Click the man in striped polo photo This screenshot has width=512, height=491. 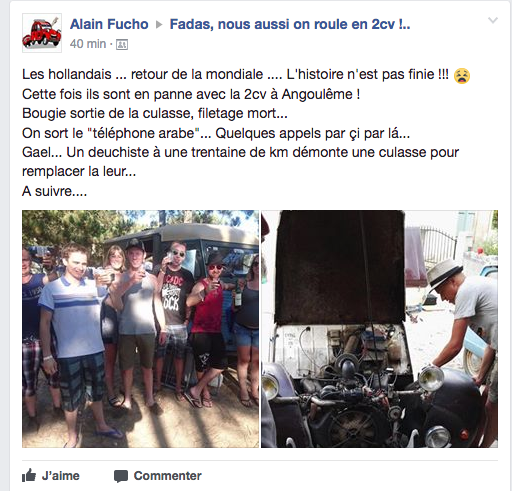click(x=75, y=340)
